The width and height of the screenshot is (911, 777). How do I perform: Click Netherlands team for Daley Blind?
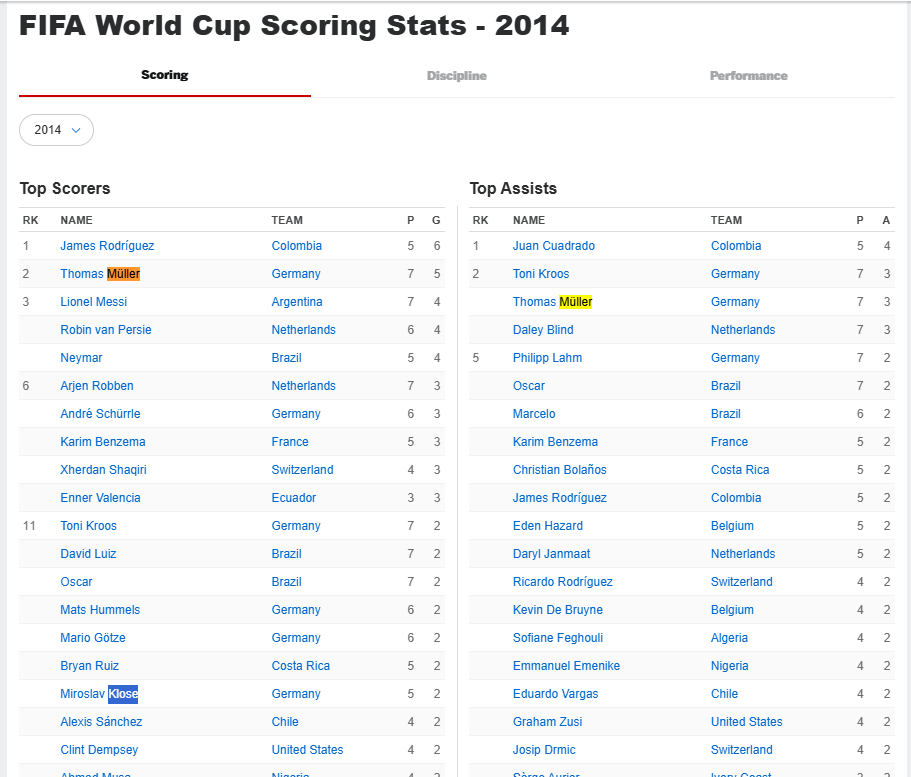point(743,330)
